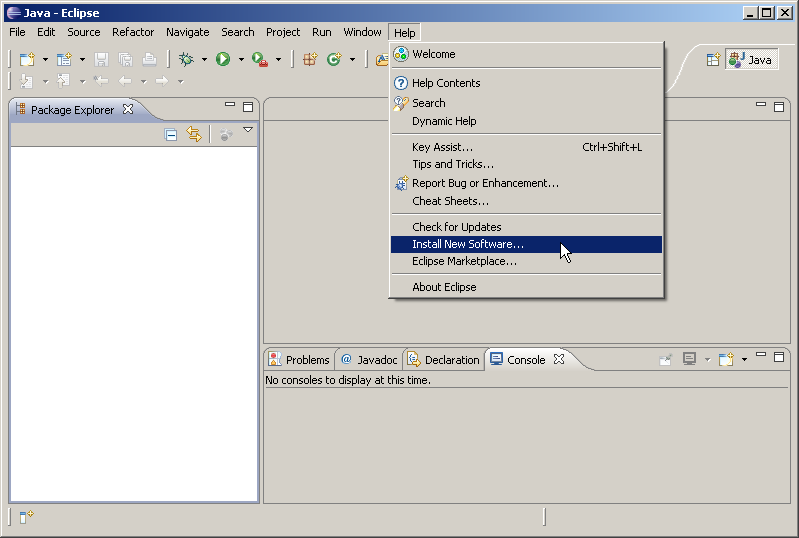Image resolution: width=799 pixels, height=538 pixels.
Task: Select Install New Software...
Action: pyautogui.click(x=526, y=244)
